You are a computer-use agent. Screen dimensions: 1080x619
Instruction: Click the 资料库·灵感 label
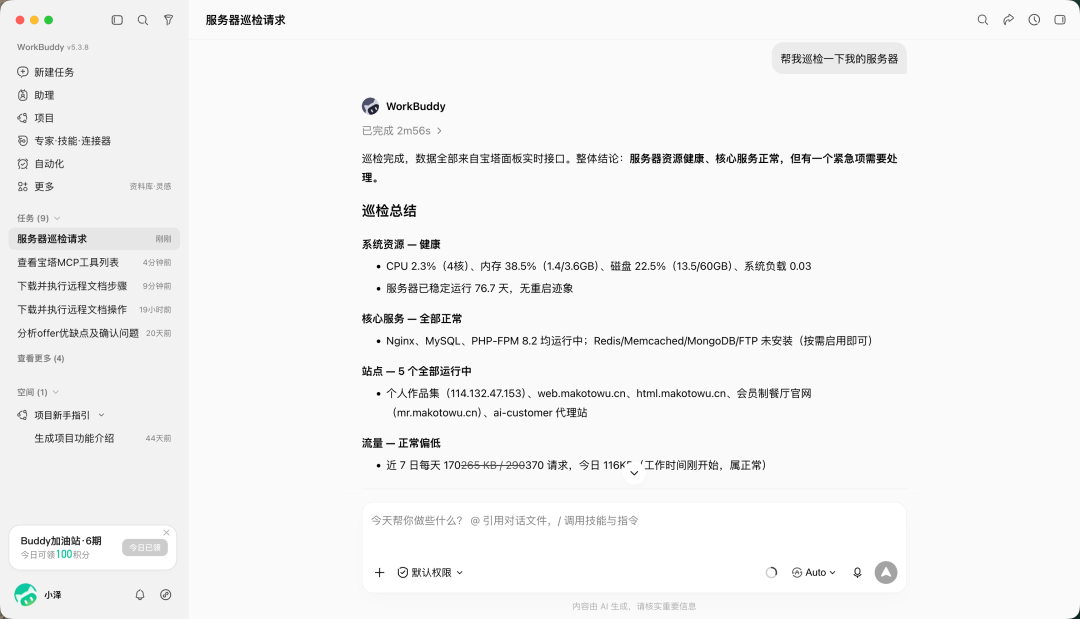pyautogui.click(x=150, y=187)
